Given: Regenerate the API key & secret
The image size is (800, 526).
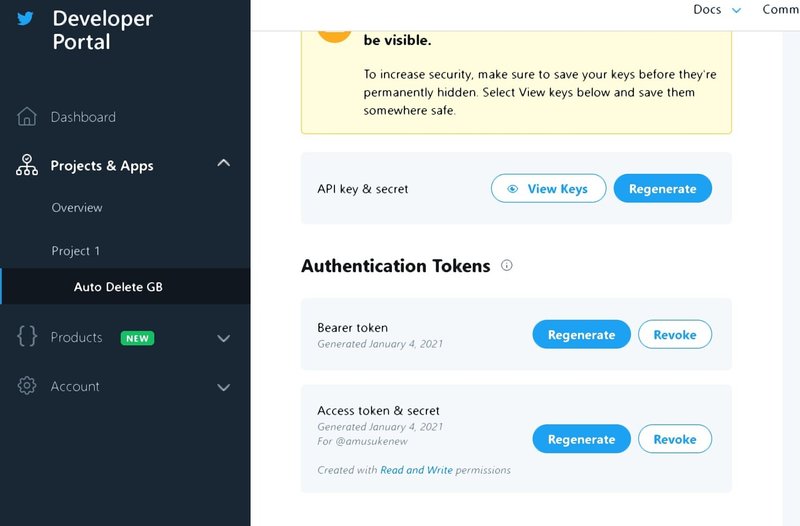Looking at the screenshot, I should coord(662,188).
